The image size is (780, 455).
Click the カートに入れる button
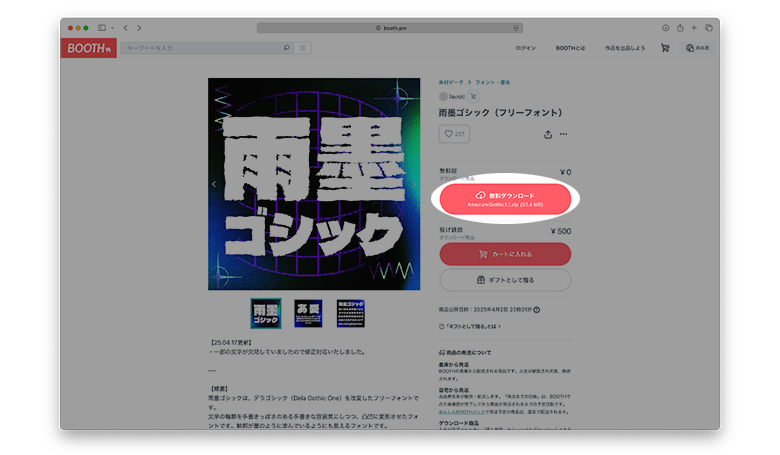pyautogui.click(x=505, y=254)
